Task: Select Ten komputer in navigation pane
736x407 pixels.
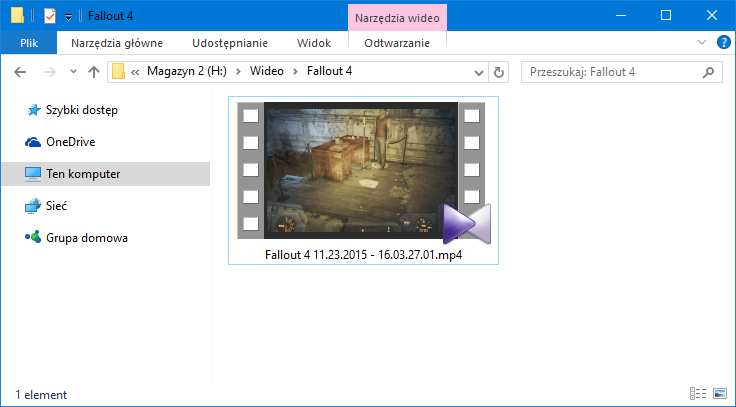Action: [83, 174]
